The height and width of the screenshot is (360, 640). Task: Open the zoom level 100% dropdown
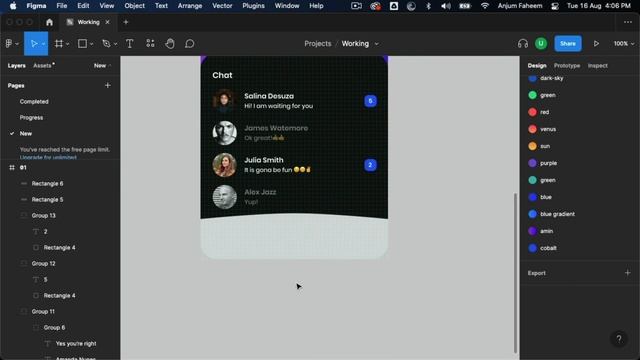tap(624, 44)
